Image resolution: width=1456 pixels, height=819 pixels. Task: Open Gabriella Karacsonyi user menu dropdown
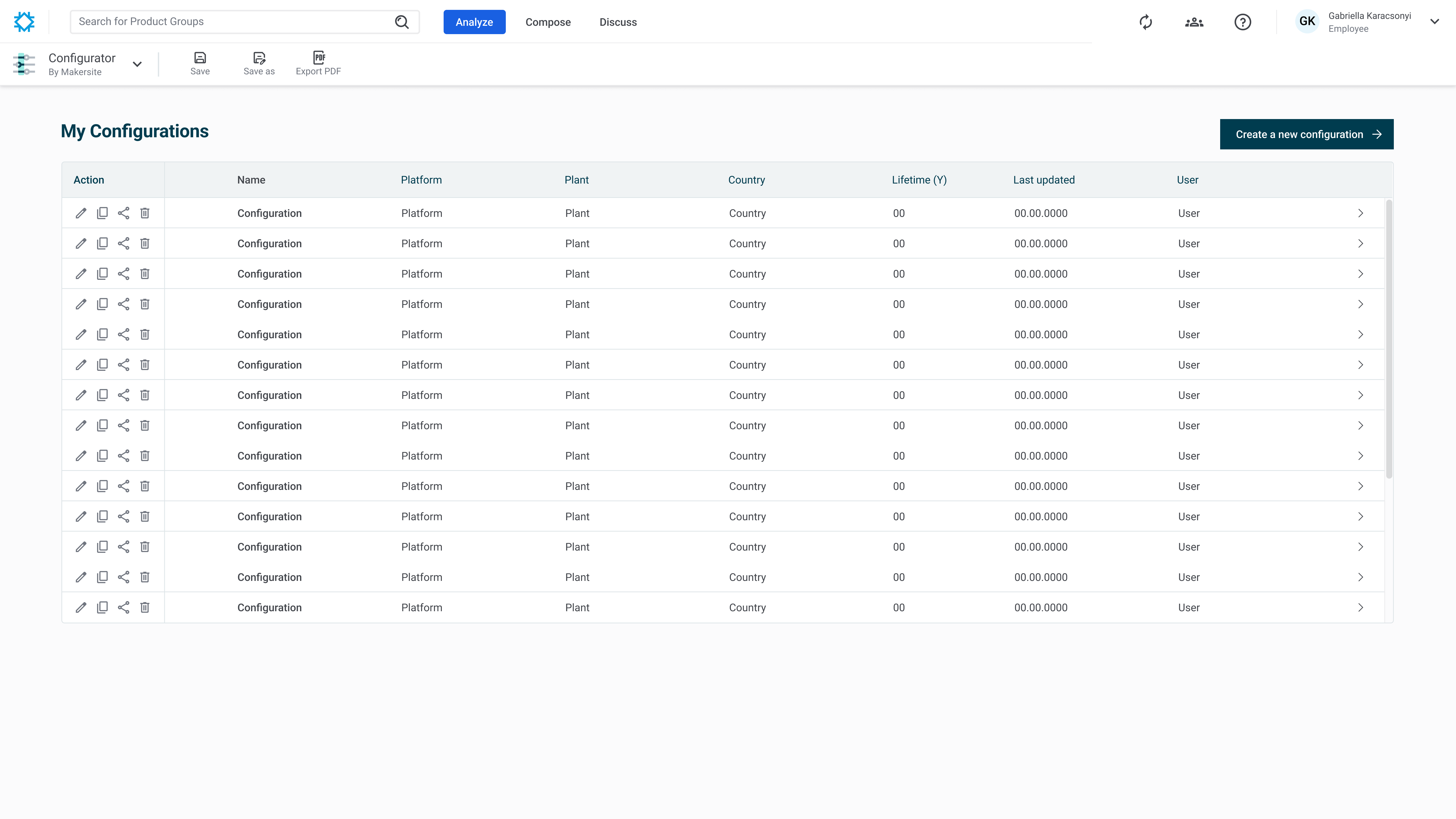click(1435, 21)
